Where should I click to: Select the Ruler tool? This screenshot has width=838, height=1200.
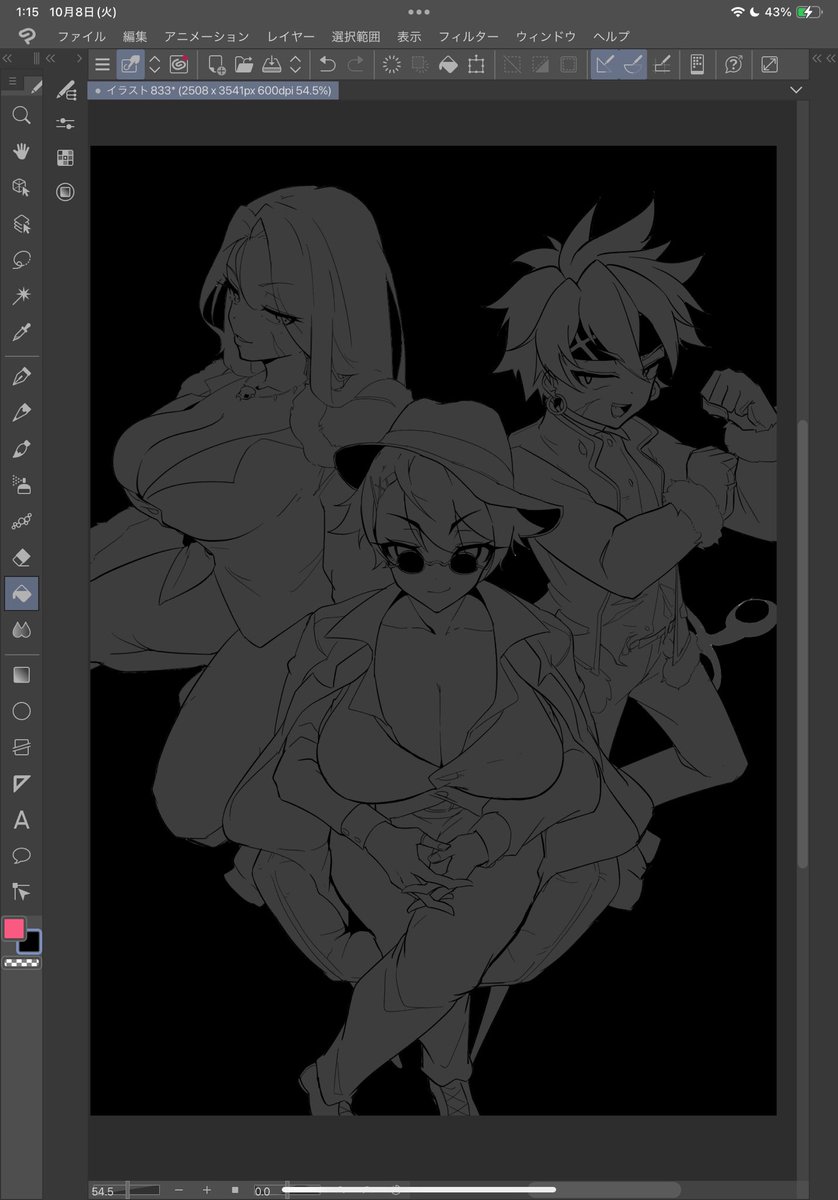click(21, 783)
